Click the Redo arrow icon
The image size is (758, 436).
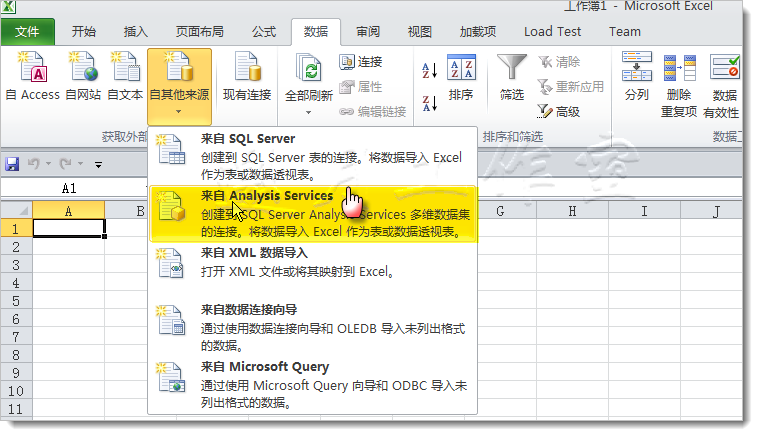pyautogui.click(x=65, y=164)
